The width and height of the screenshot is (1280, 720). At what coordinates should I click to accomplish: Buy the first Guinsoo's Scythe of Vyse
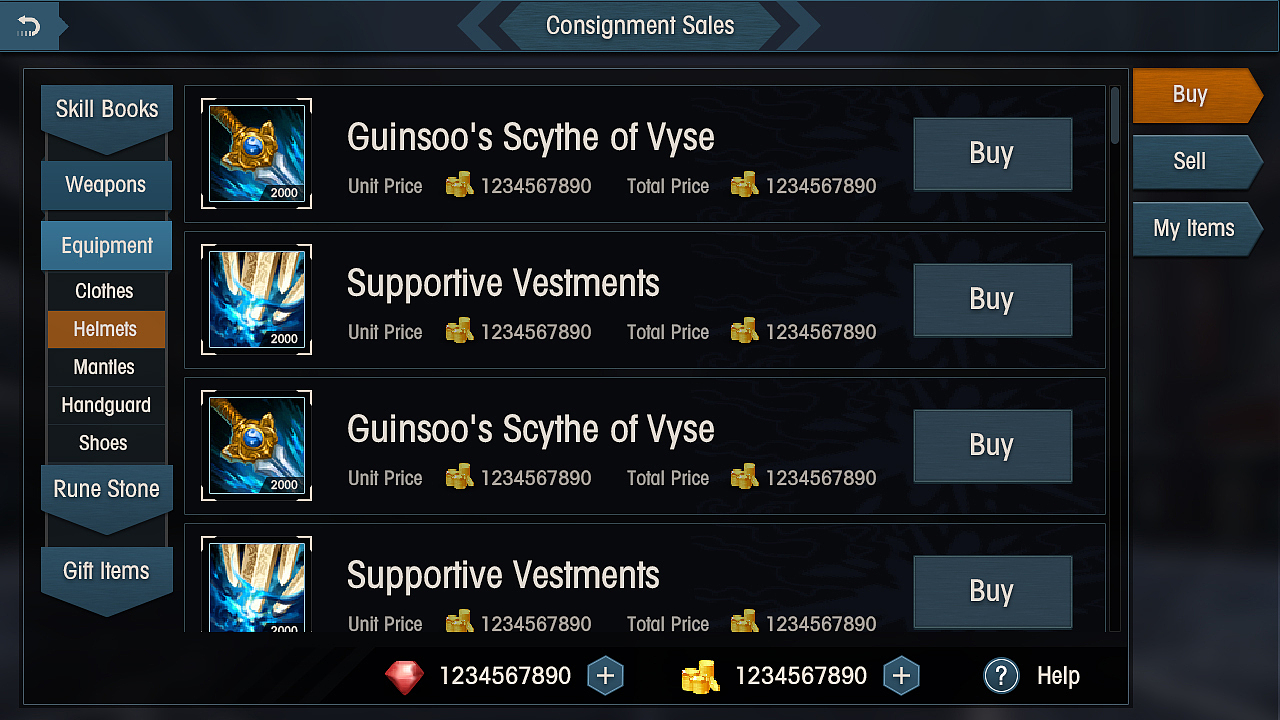tap(992, 154)
